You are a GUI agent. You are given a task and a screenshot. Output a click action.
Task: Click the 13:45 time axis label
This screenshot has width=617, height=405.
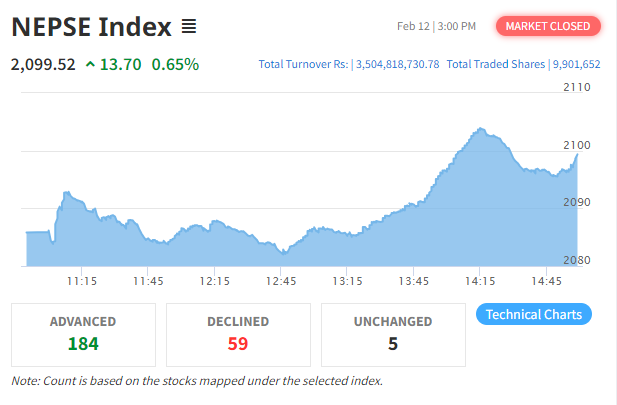click(x=414, y=281)
